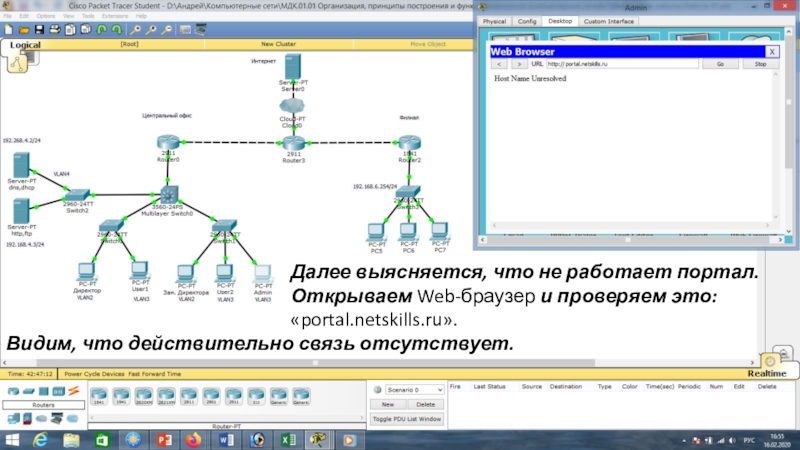Click the URL field with portal.netskills.ru
The height and width of the screenshot is (450, 800).
[622, 64]
